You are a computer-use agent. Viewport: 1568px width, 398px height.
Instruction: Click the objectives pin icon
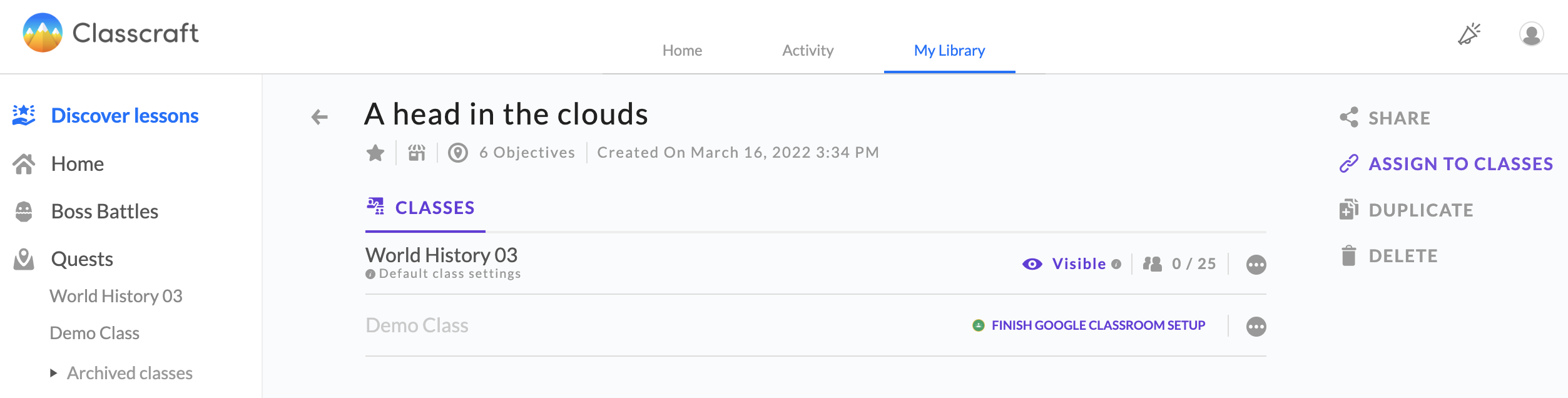458,153
